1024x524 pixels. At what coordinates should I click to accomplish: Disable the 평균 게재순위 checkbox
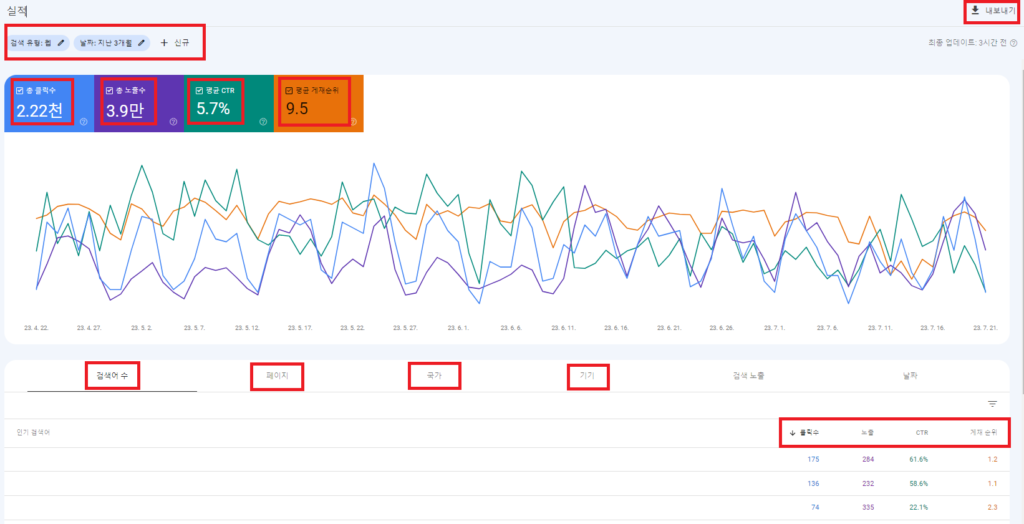tap(289, 90)
